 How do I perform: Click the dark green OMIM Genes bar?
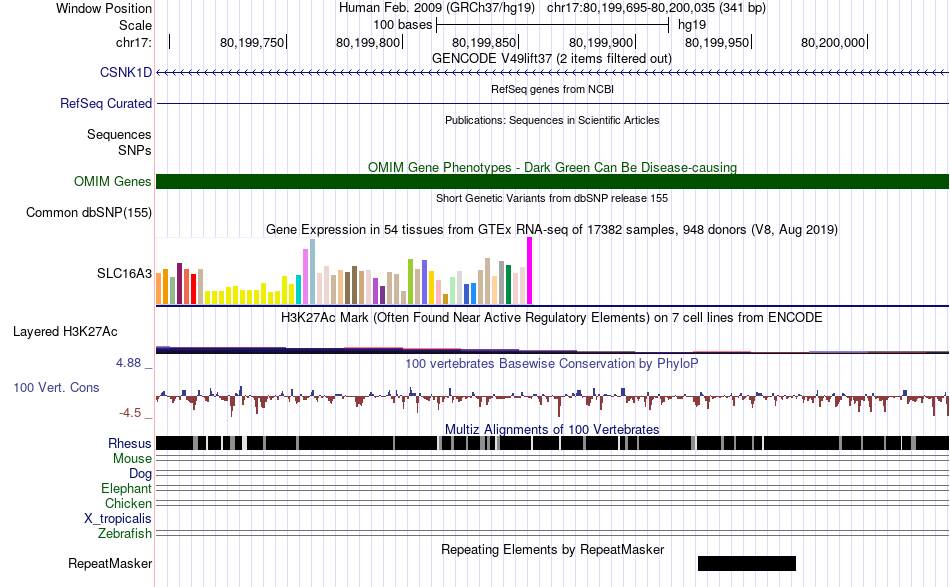pos(552,181)
